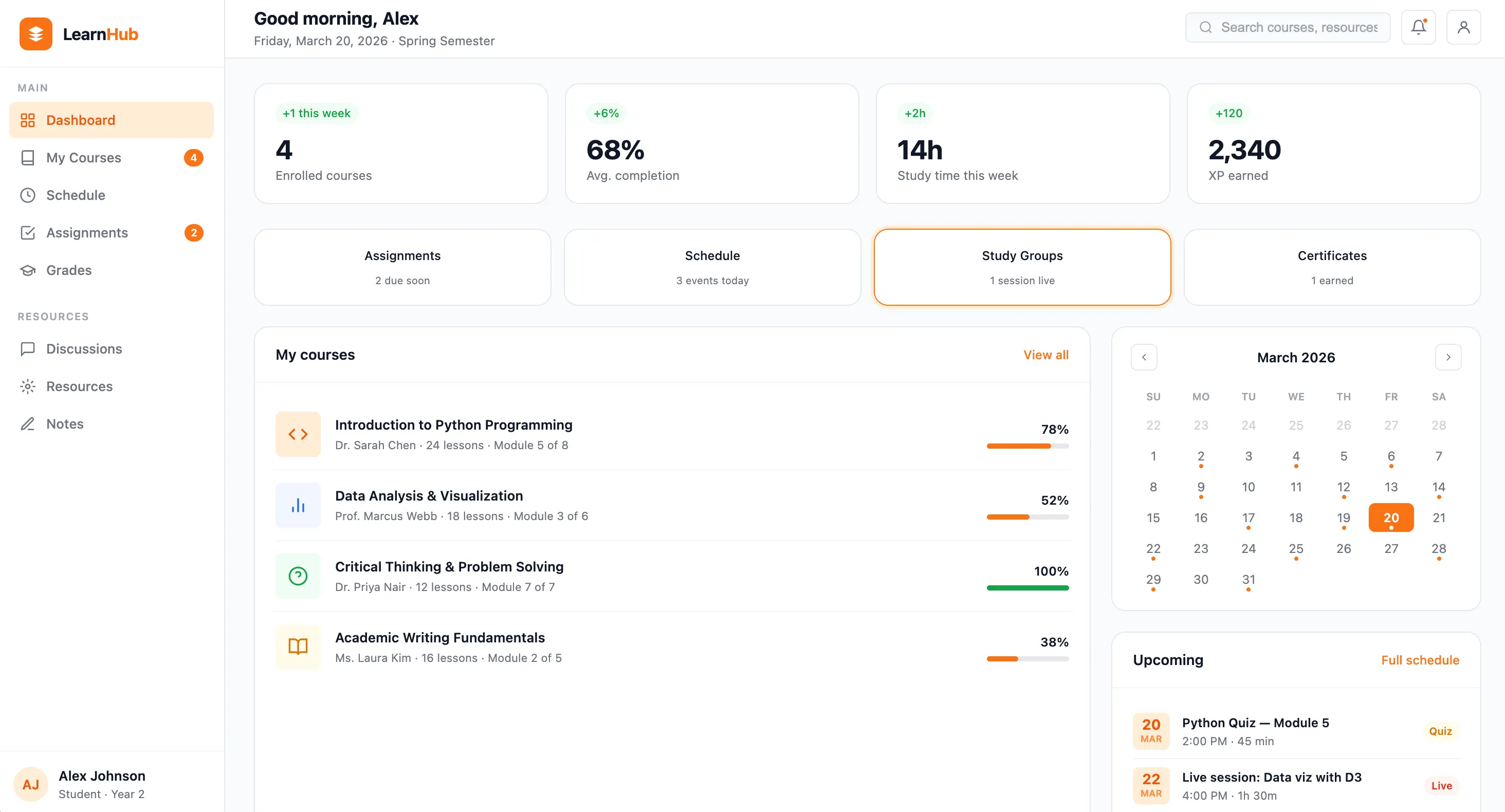This screenshot has width=1505, height=812.
Task: Click the Enrolled courses stat card
Action: 401,144
